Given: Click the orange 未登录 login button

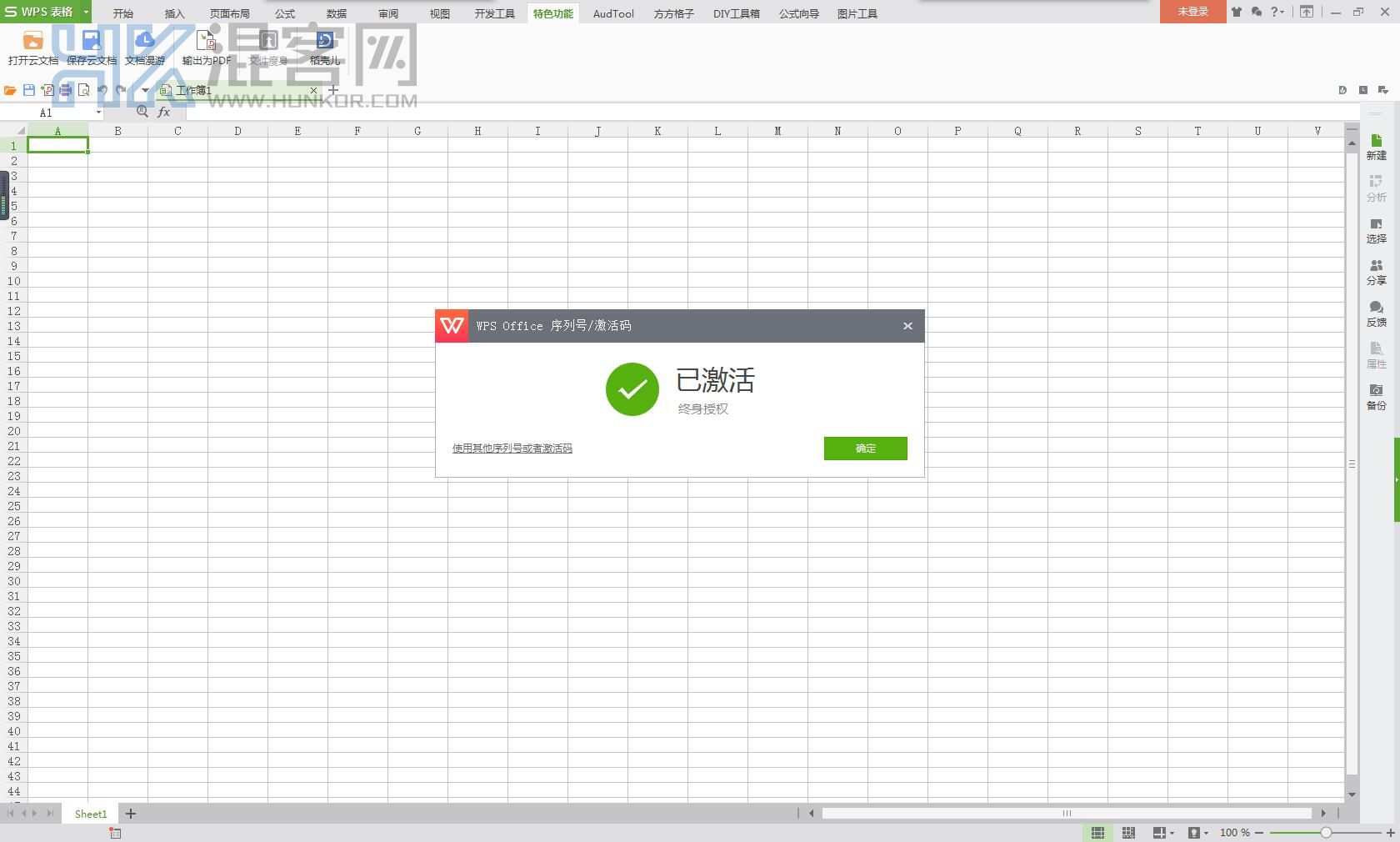Looking at the screenshot, I should coord(1192,12).
